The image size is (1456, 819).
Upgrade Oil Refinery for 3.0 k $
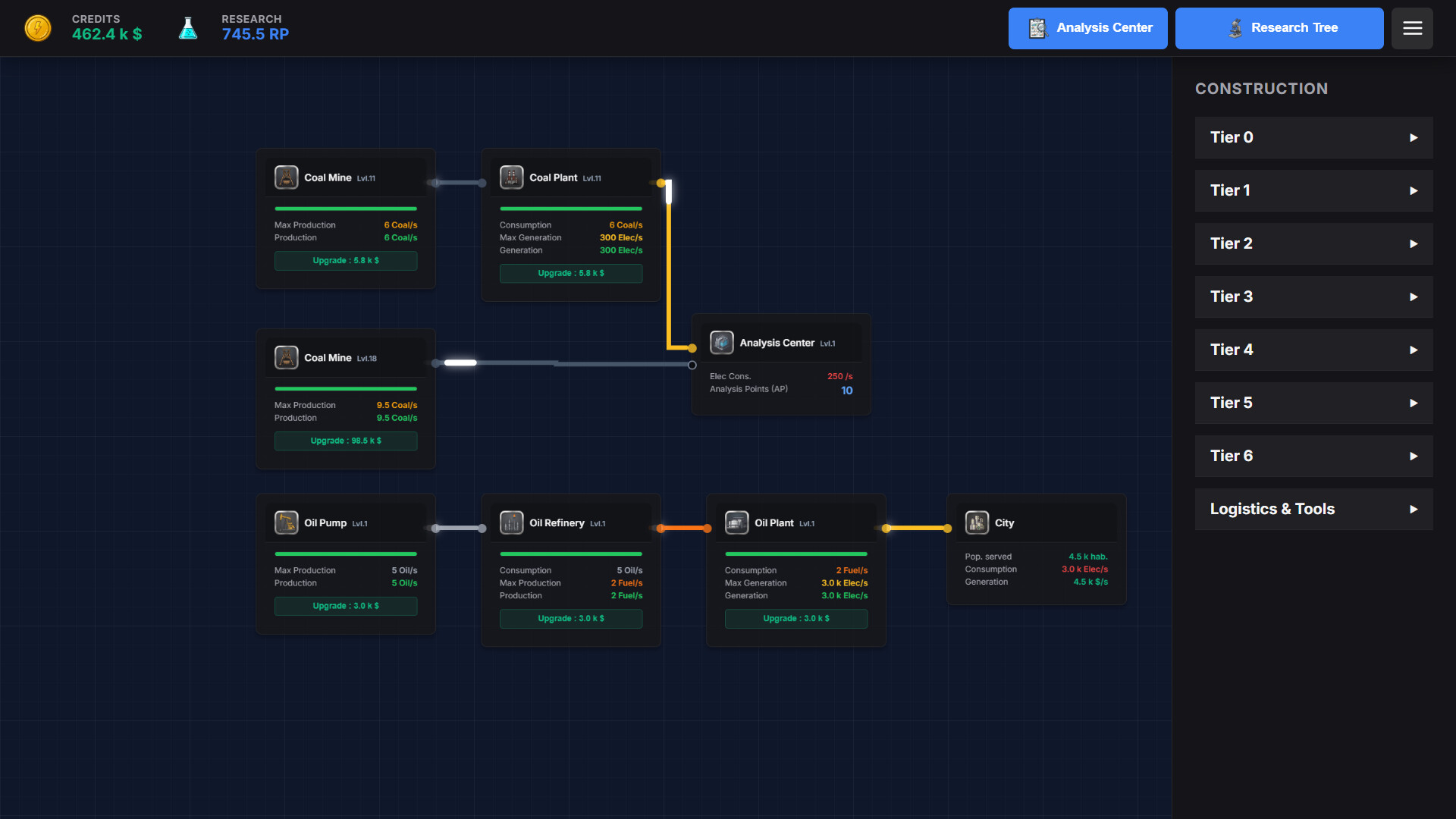[571, 619]
